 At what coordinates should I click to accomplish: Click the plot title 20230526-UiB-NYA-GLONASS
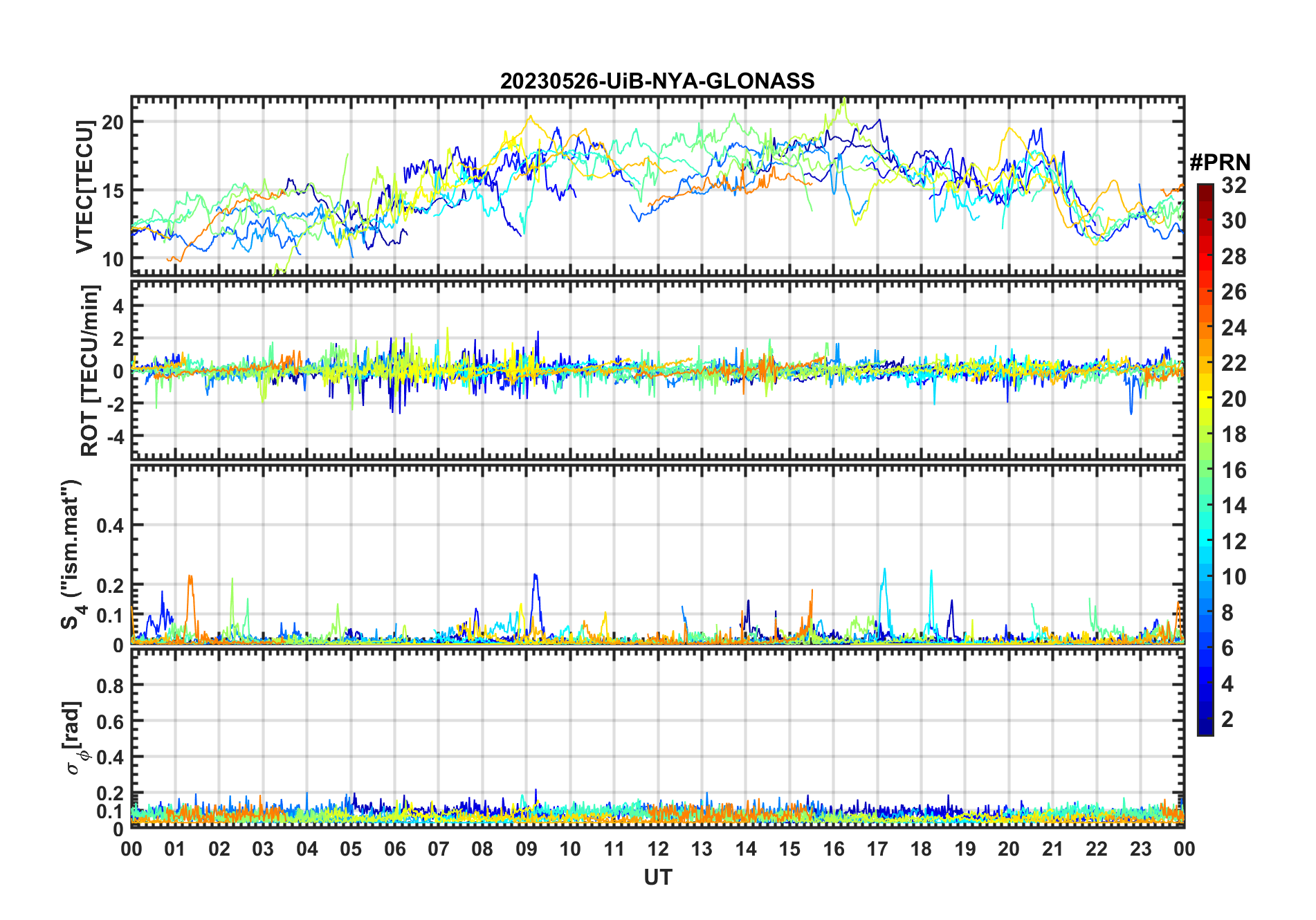657,81
